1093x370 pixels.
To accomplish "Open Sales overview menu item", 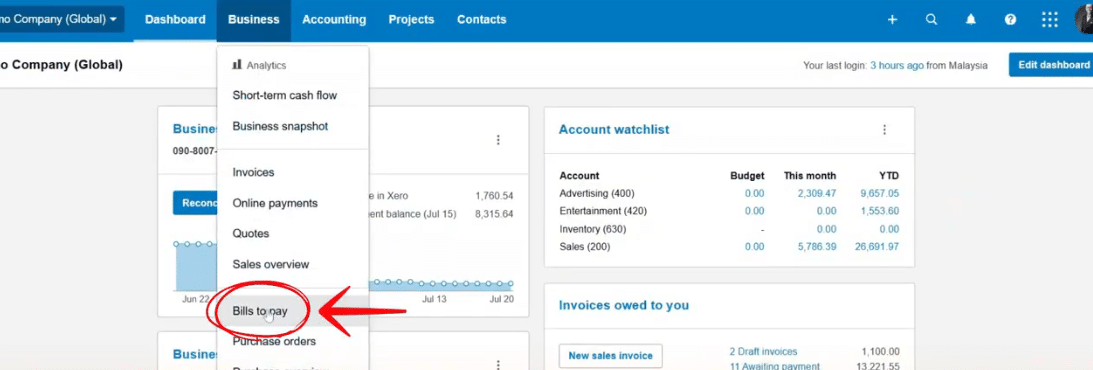I will pyautogui.click(x=293, y=264).
